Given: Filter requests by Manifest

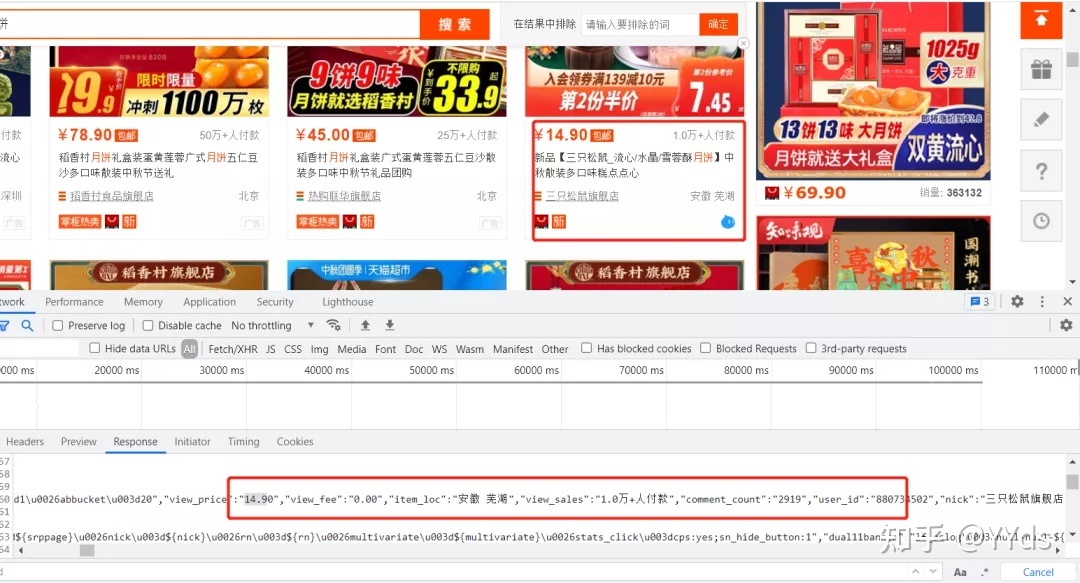Looking at the screenshot, I should click(513, 349).
